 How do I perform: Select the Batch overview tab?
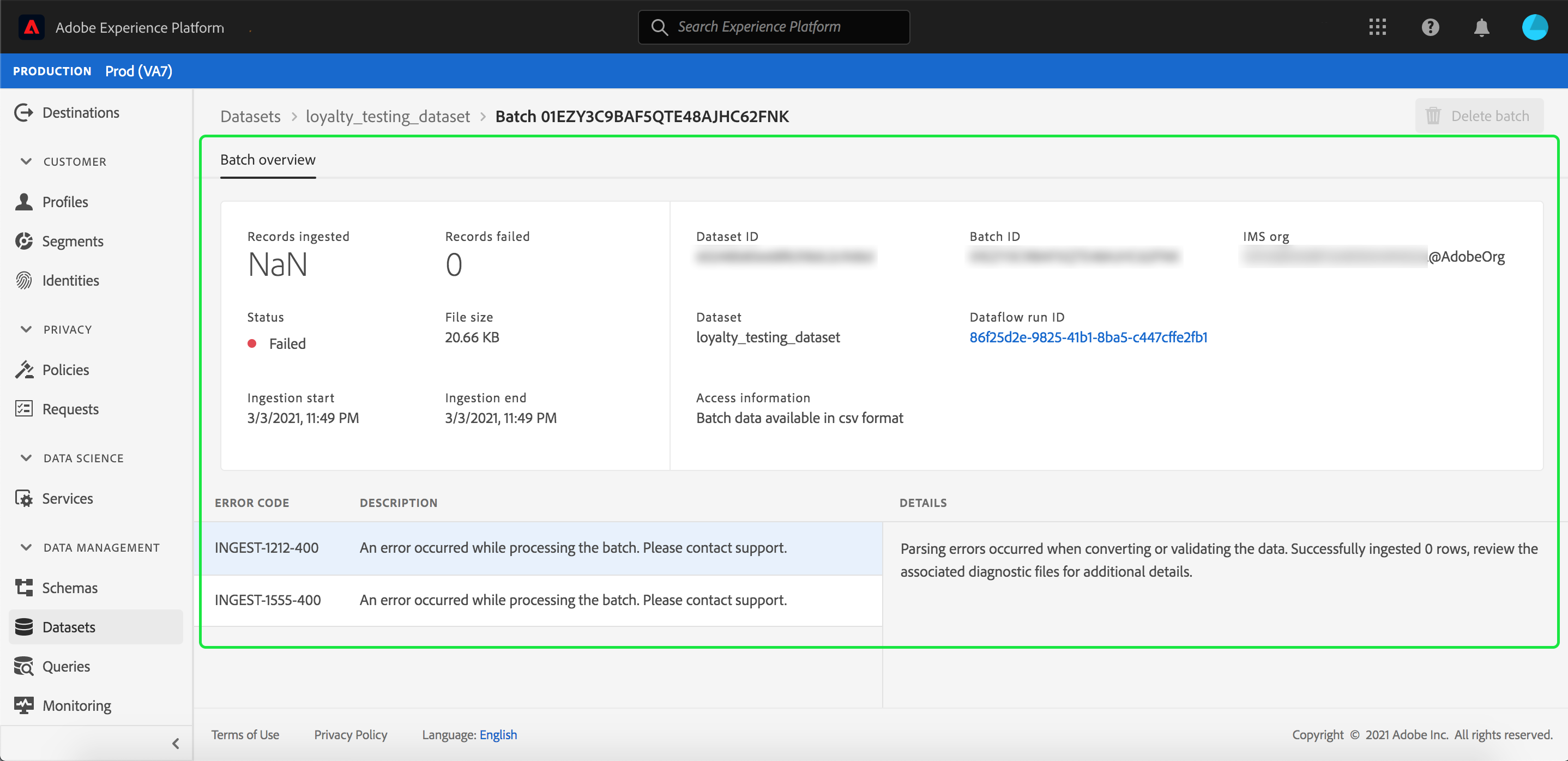[268, 160]
